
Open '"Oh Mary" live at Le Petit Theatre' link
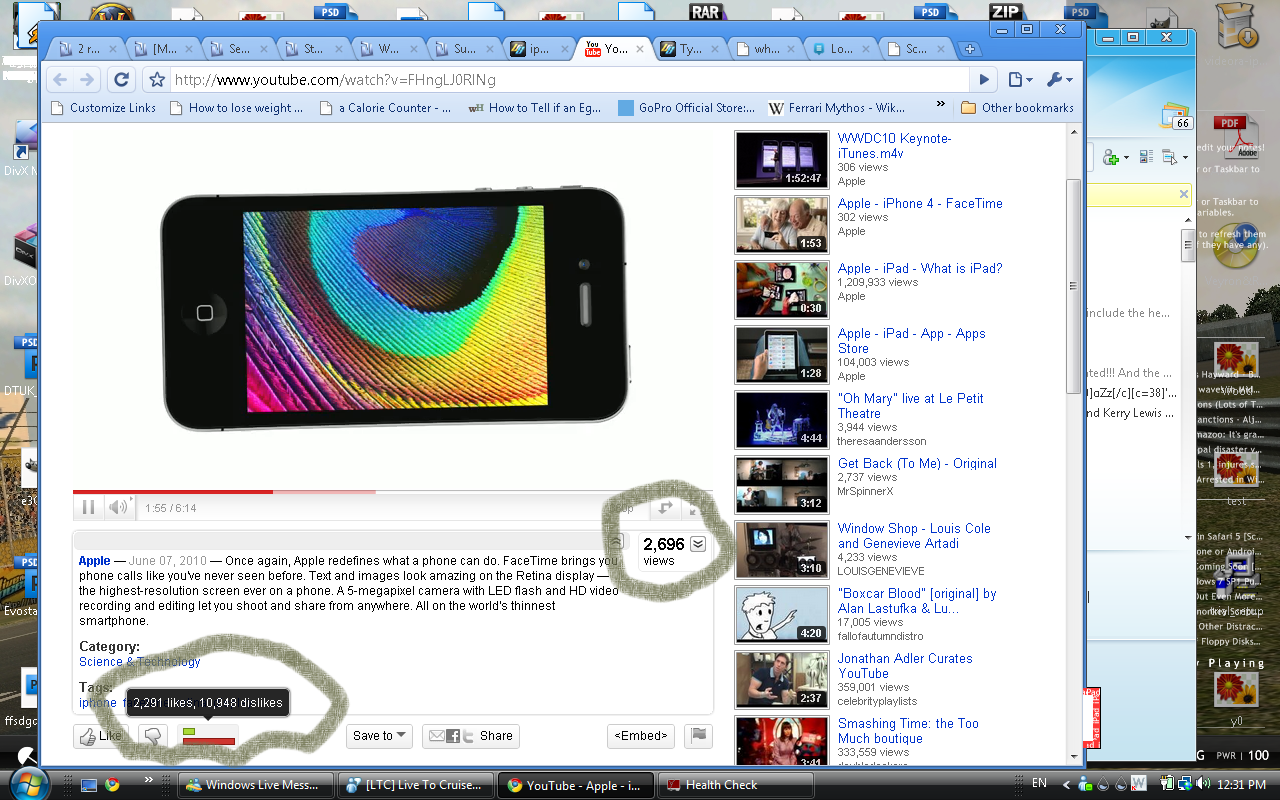(911, 406)
